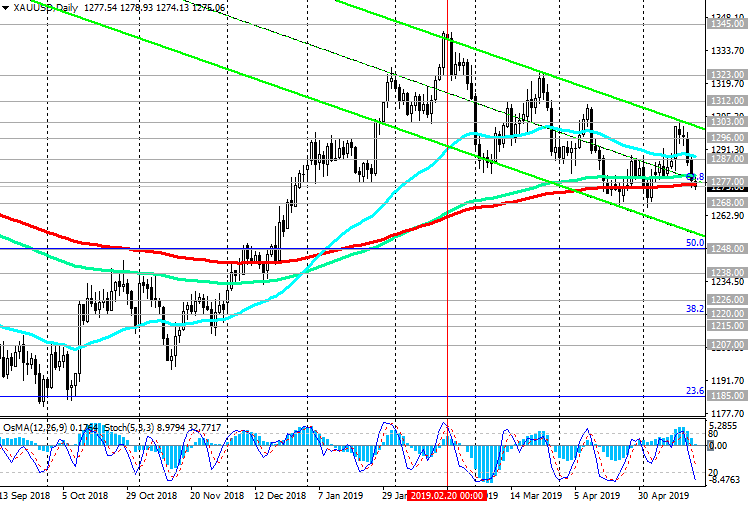The height and width of the screenshot is (506, 749).
Task: Click the 1319.70 price scale value
Action: tap(727, 84)
